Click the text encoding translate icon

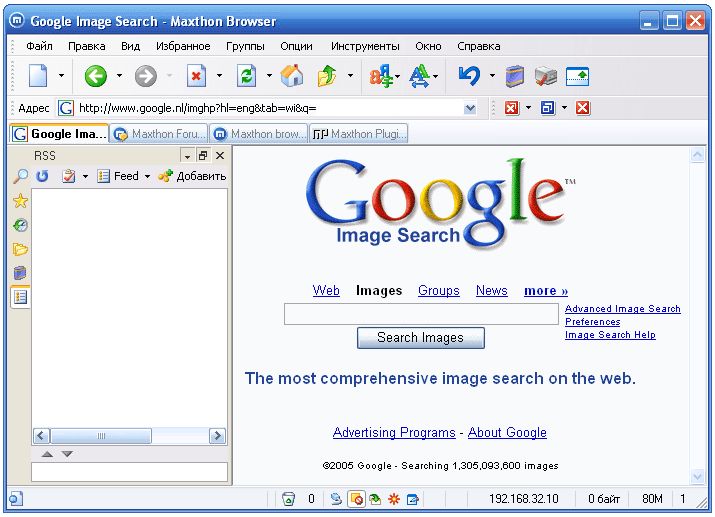(x=381, y=76)
